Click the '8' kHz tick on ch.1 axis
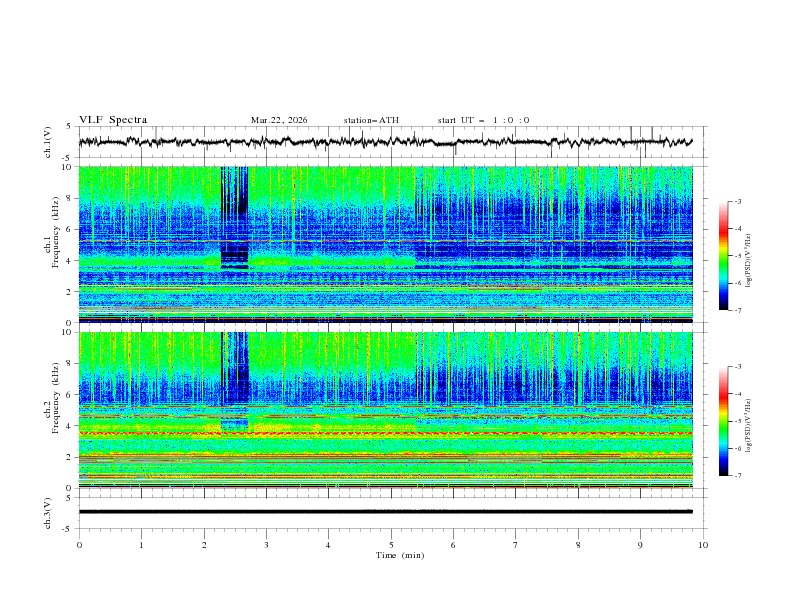This screenshot has width=792, height=612. [69, 198]
